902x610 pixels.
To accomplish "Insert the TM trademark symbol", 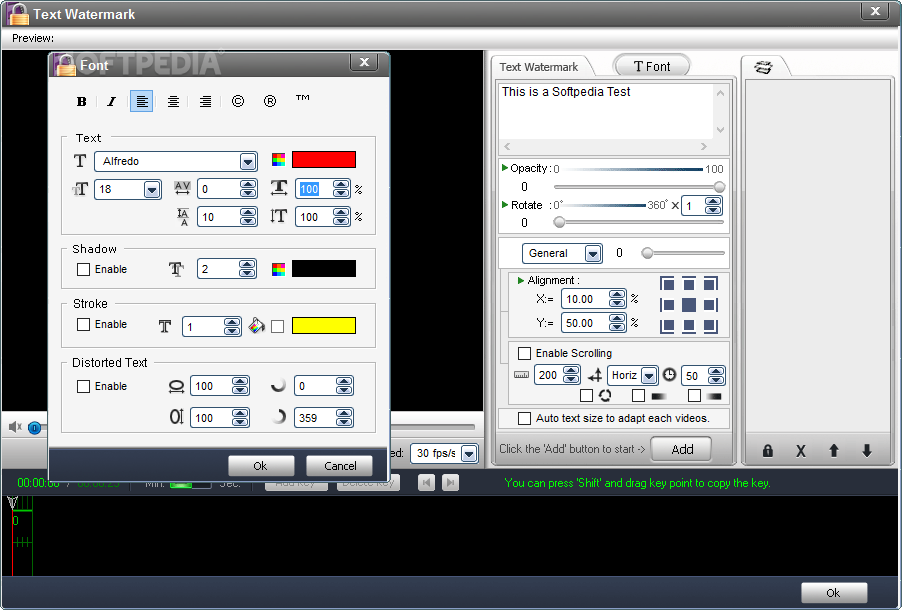I will pos(302,98).
